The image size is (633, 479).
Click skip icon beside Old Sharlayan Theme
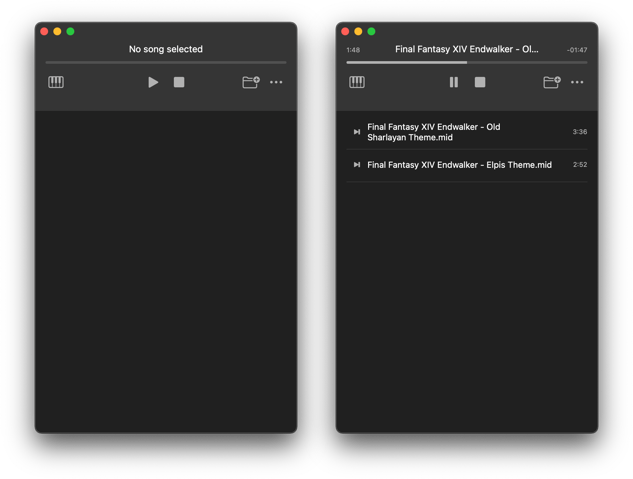357,132
